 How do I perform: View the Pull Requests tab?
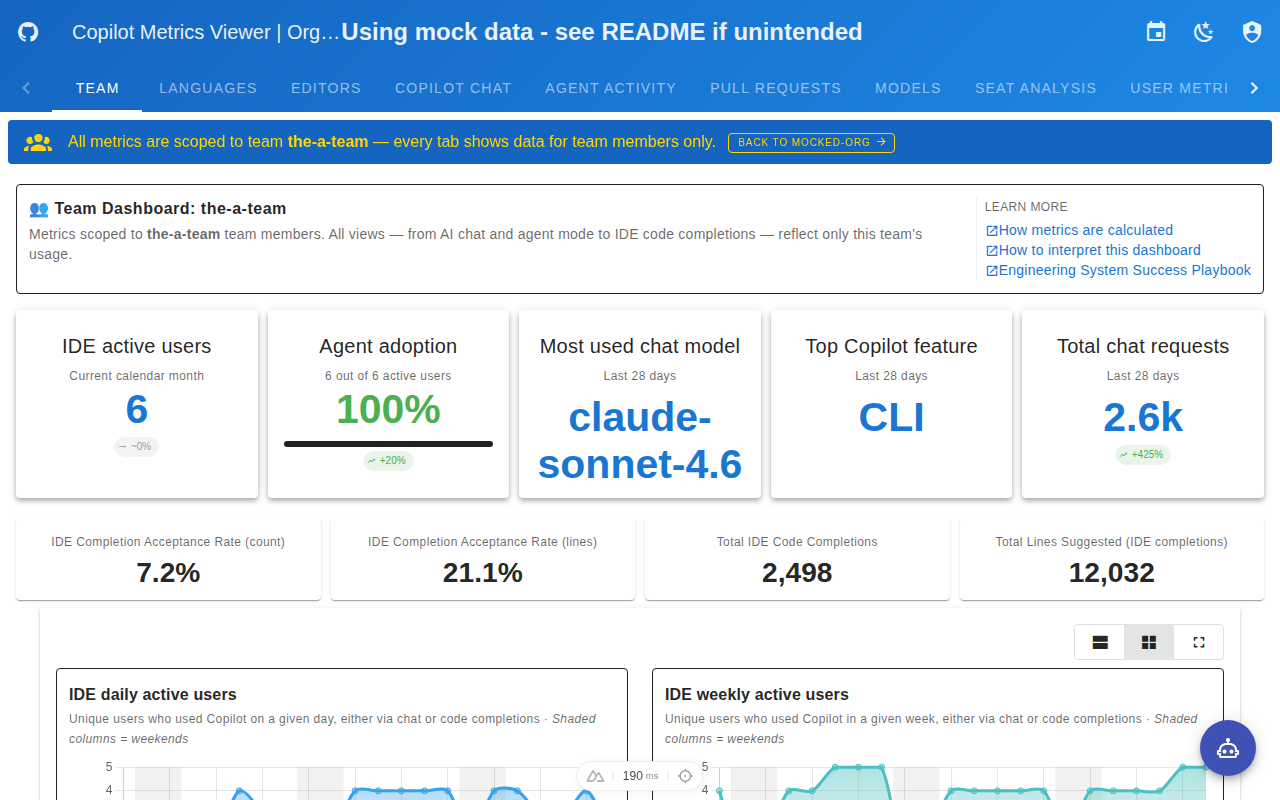(776, 88)
